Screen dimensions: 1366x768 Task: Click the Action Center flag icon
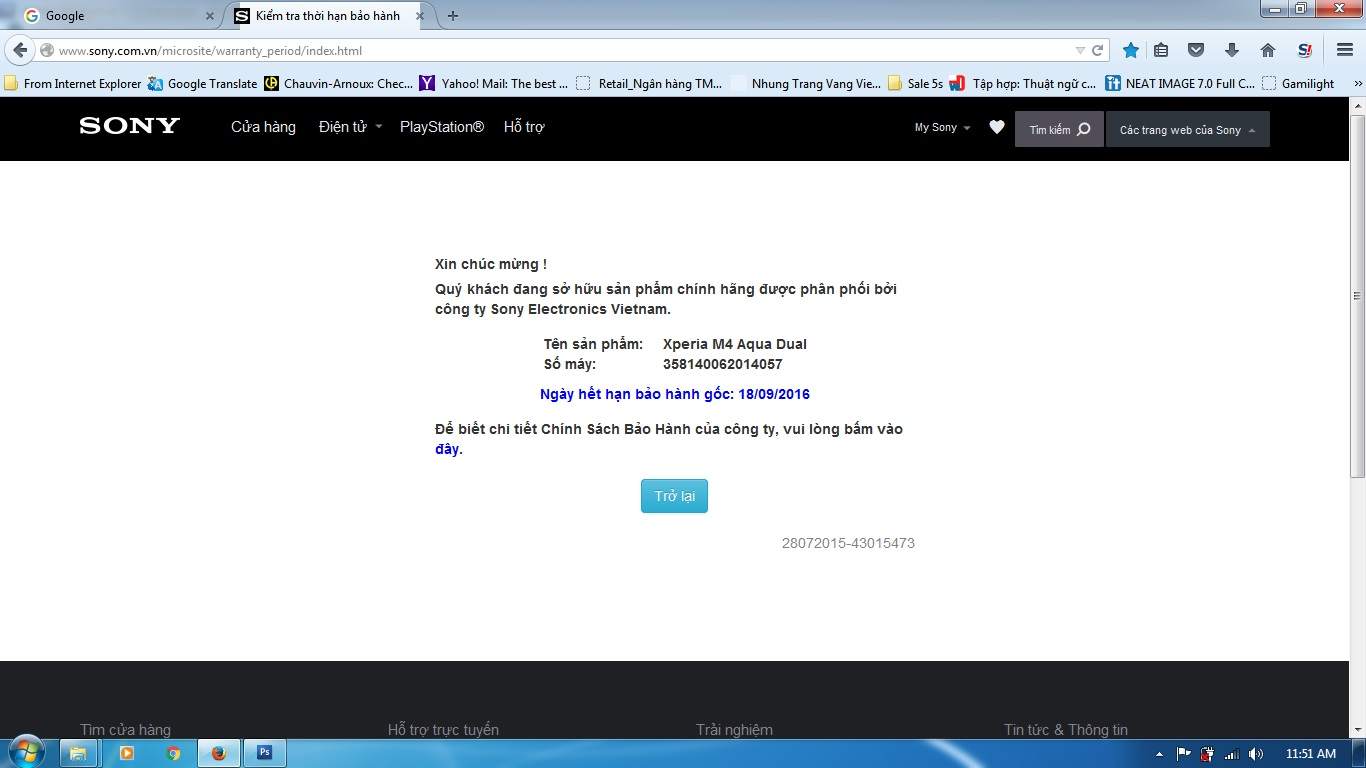tap(1183, 754)
